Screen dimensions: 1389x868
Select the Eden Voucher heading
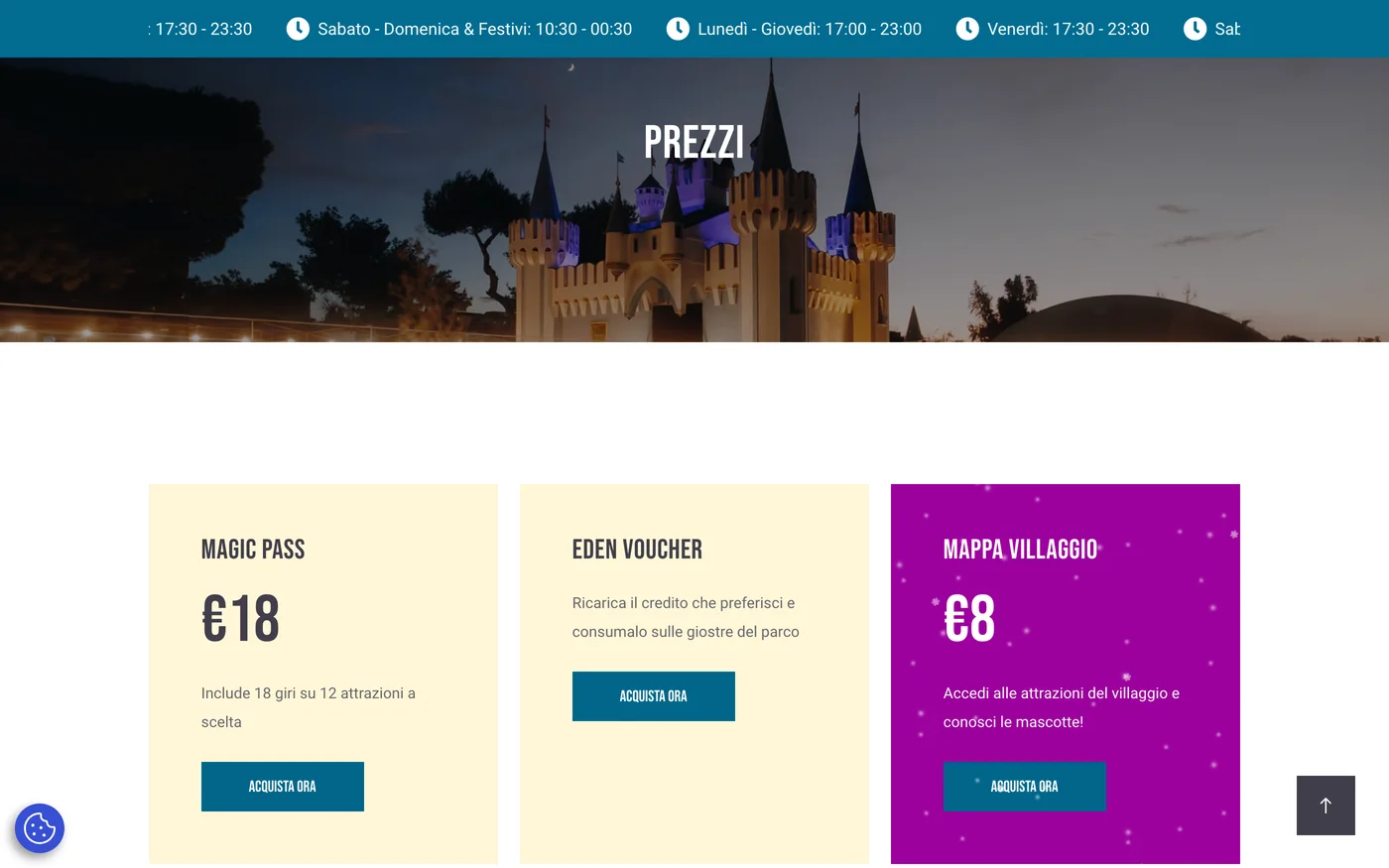(637, 550)
